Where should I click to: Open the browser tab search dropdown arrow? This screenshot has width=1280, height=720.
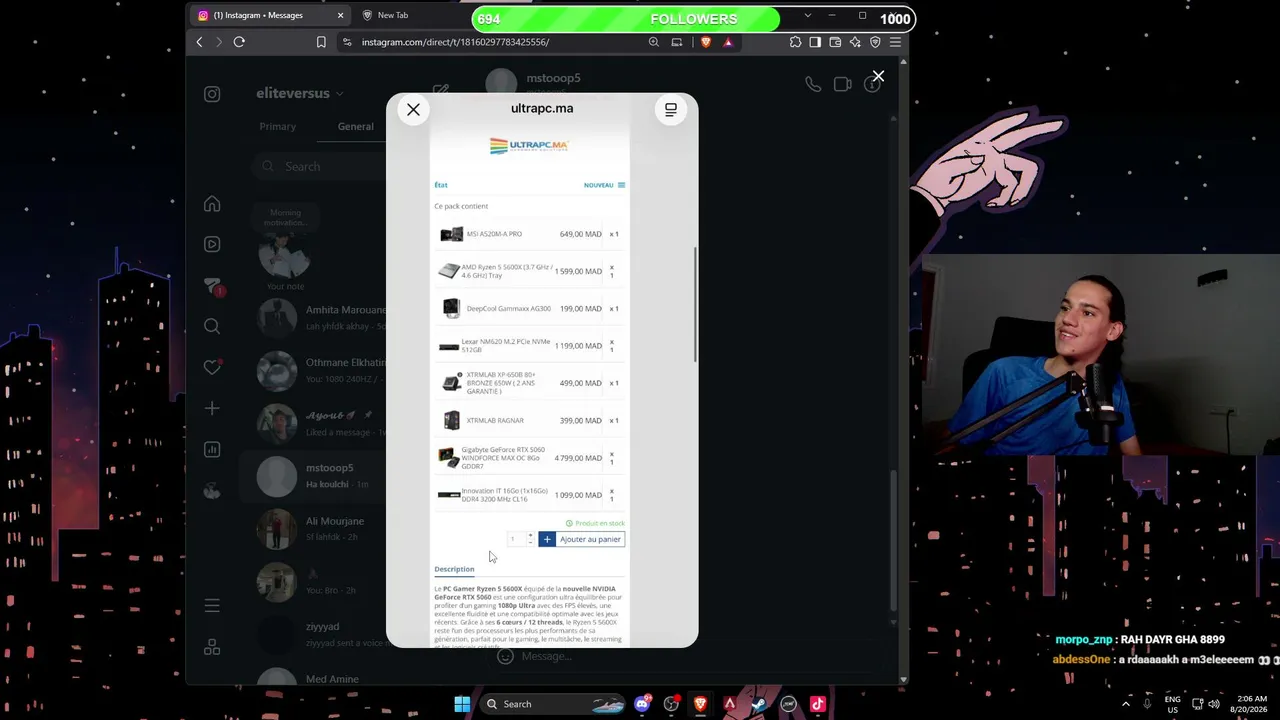pyautogui.click(x=807, y=16)
